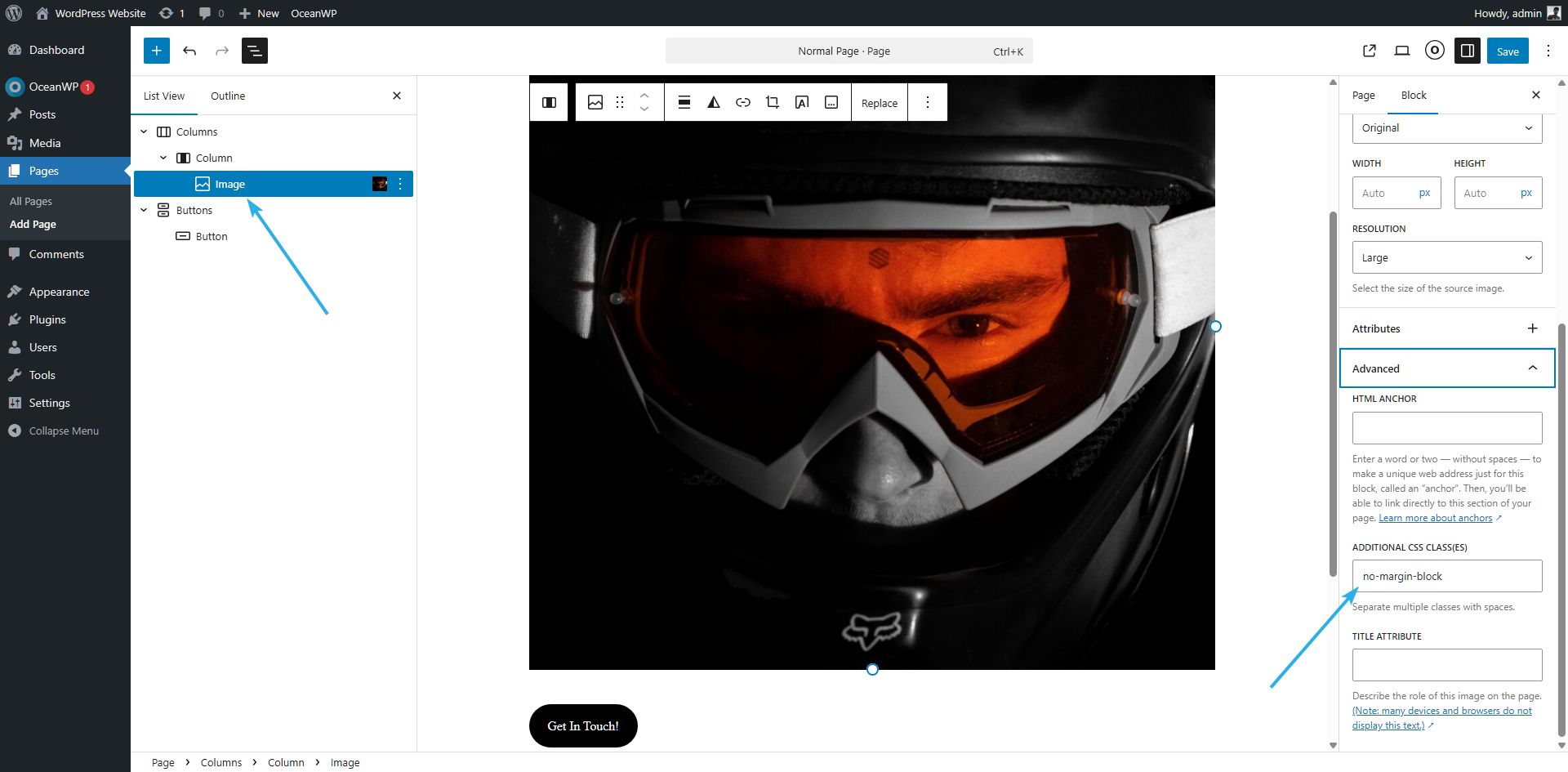1568x772 pixels.
Task: Collapse the Column block in list view
Action: tap(163, 158)
